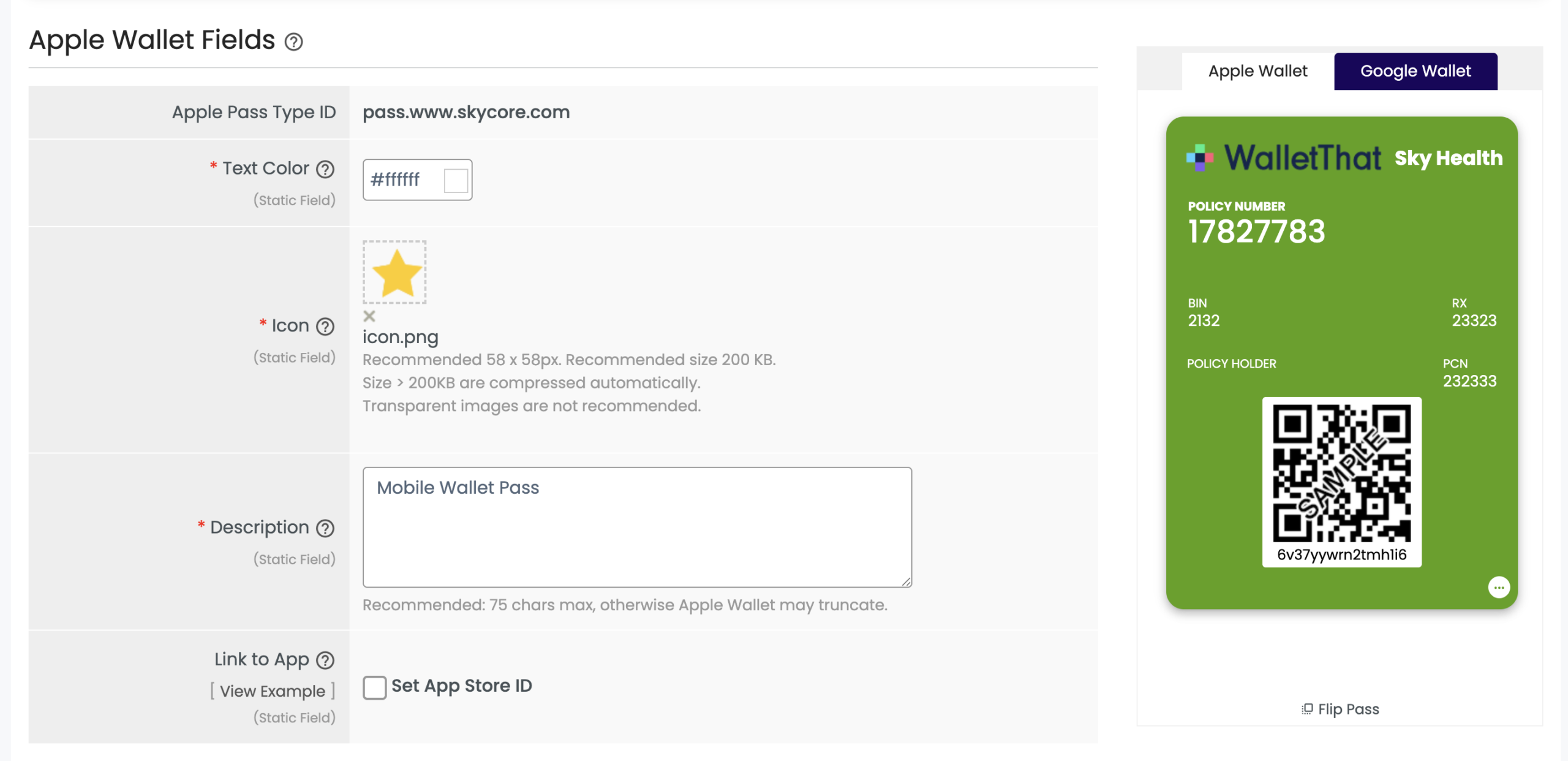This screenshot has height=761, width=1568.
Task: Click the Text Color field label
Action: coord(266,168)
